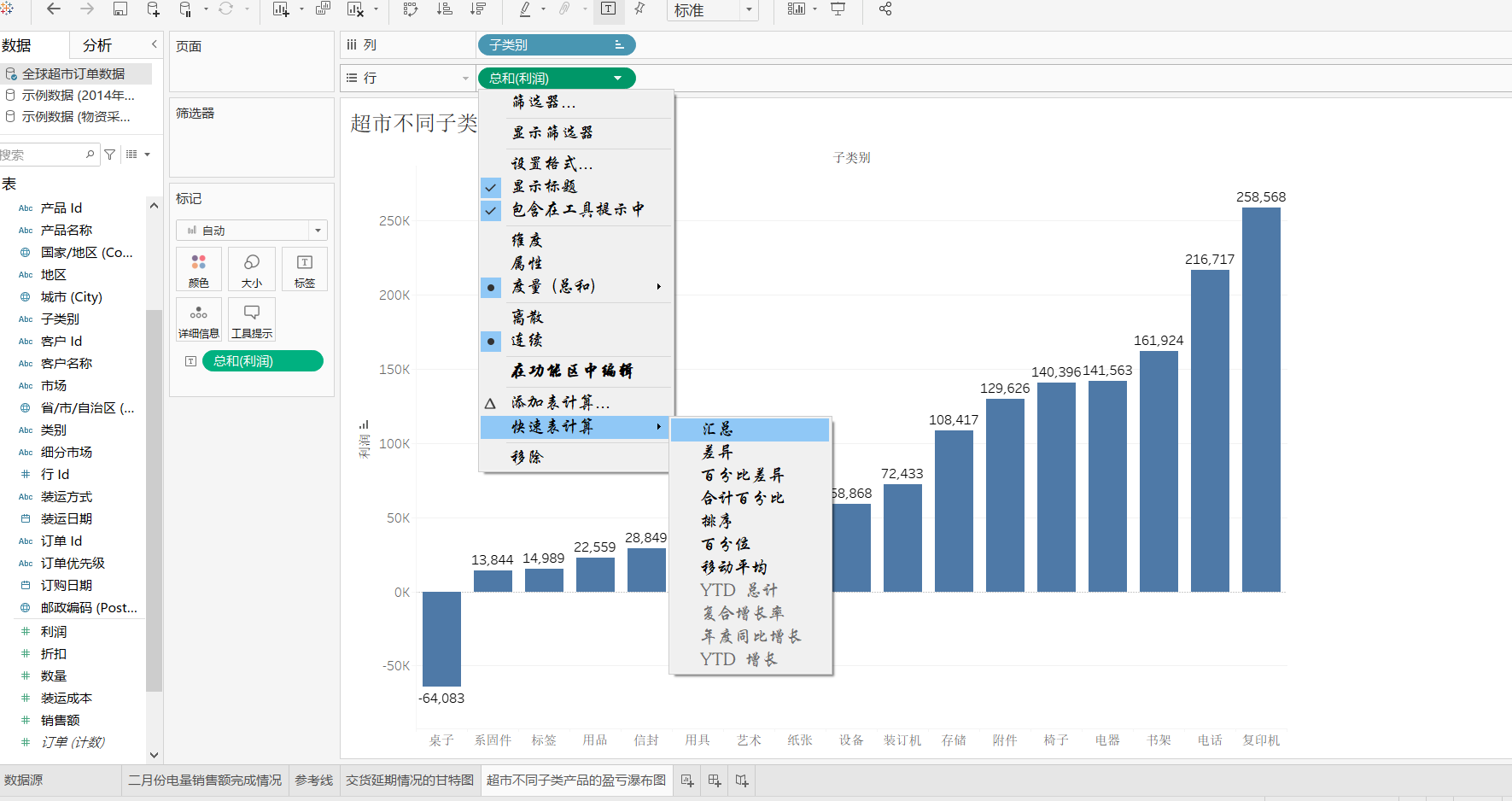Open dropdown next to new worksheet icon

[x=301, y=9]
